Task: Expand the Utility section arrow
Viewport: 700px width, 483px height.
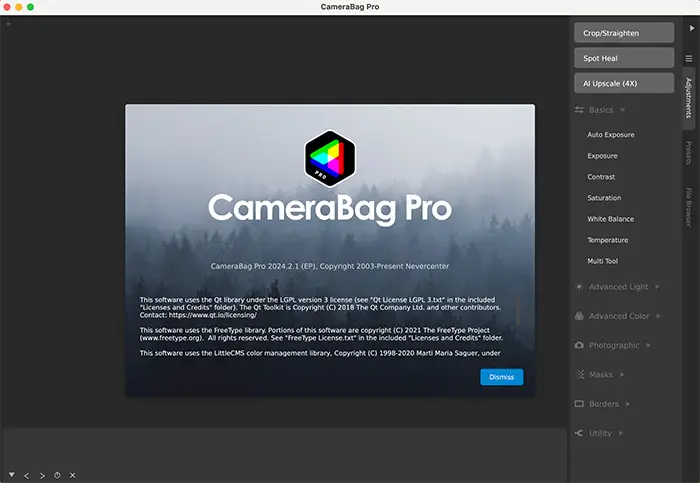Action: (621, 433)
